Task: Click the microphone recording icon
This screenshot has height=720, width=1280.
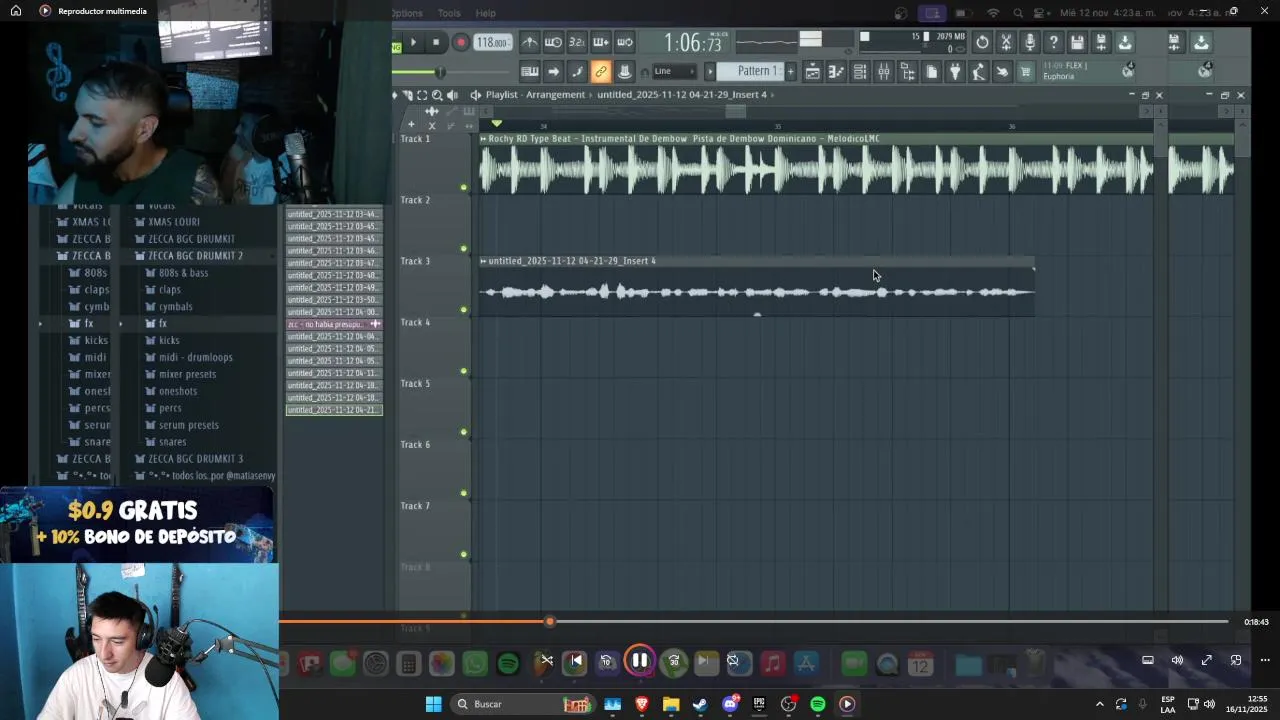Action: (1030, 42)
